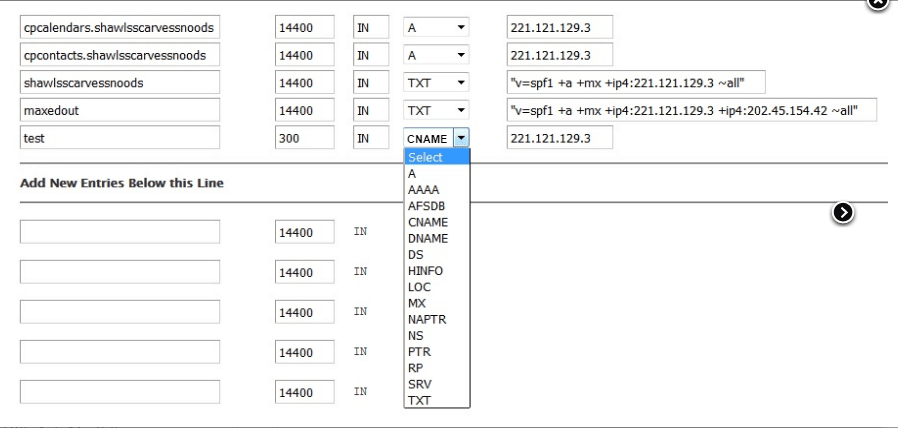Choose MX in the record type list
The width and height of the screenshot is (898, 428).
click(x=417, y=303)
